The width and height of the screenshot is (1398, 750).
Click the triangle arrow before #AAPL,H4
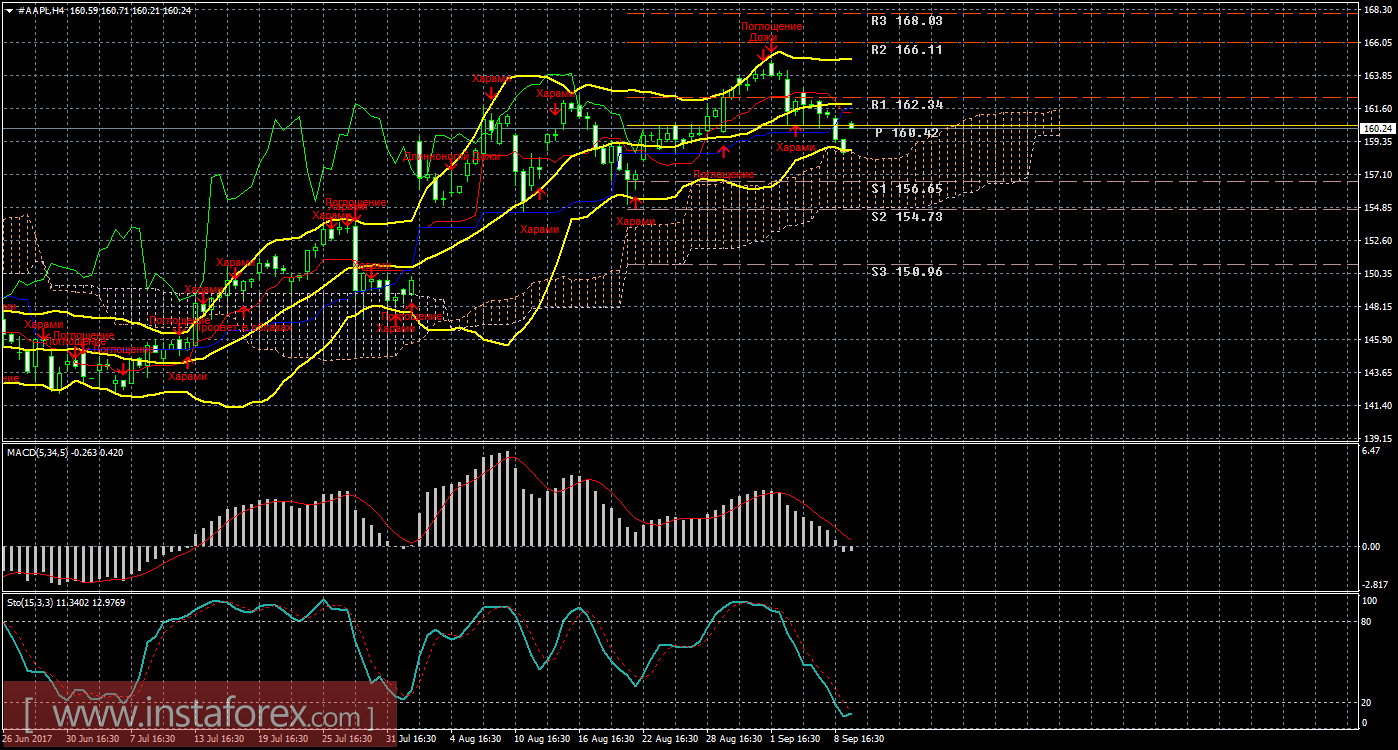9,9
